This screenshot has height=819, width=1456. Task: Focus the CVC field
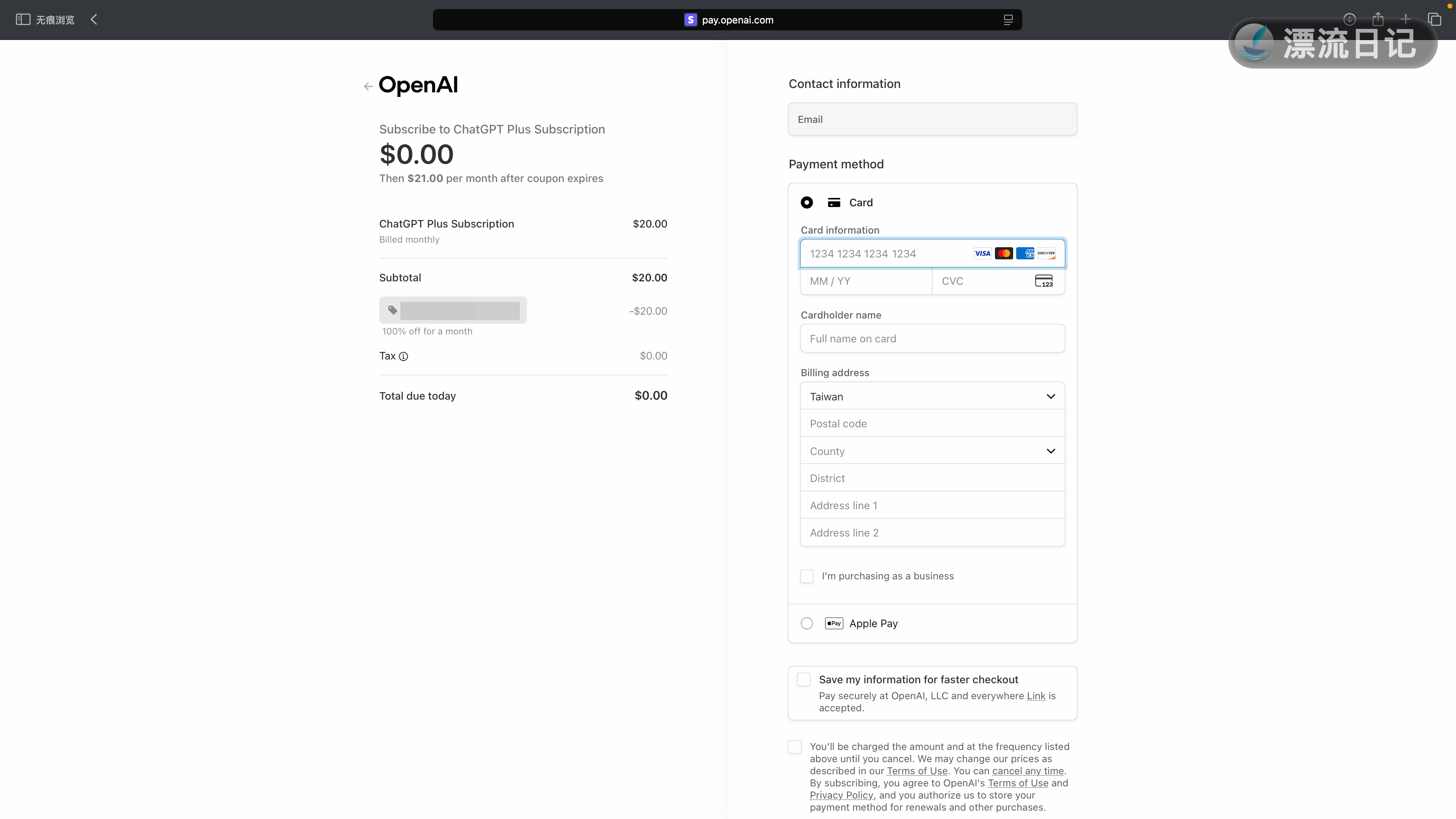[999, 281]
